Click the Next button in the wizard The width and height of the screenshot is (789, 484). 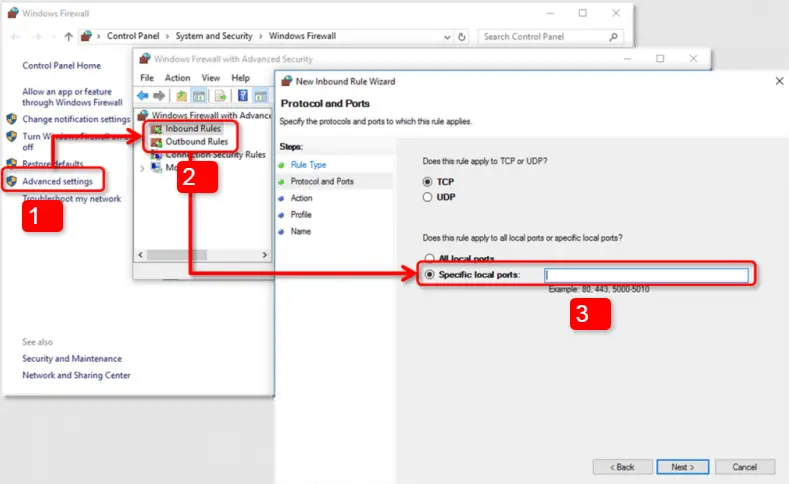pyautogui.click(x=683, y=467)
